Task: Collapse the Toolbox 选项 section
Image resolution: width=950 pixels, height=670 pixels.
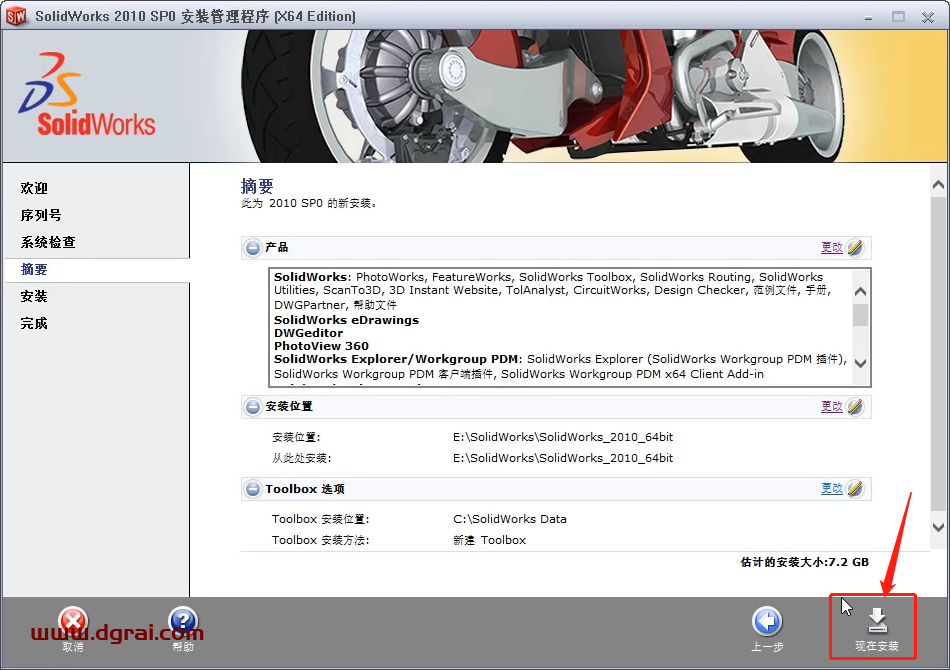Action: pyautogui.click(x=253, y=488)
